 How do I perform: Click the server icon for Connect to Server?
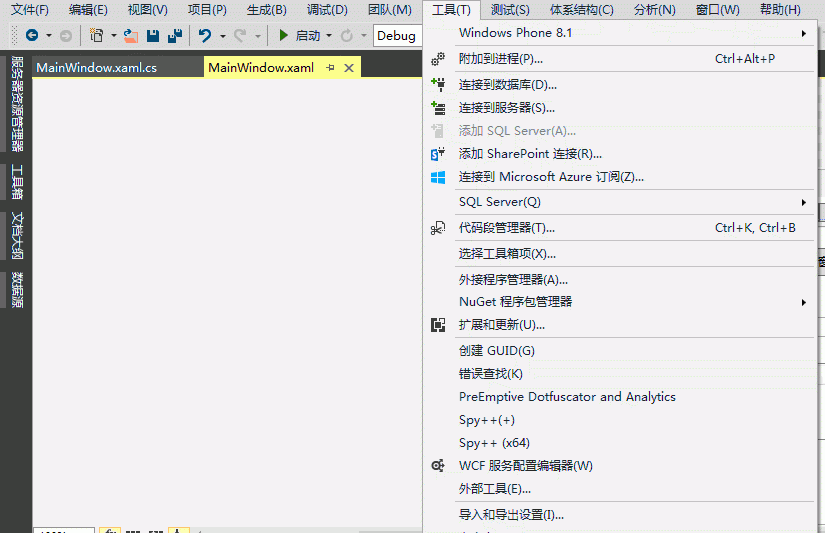click(438, 108)
